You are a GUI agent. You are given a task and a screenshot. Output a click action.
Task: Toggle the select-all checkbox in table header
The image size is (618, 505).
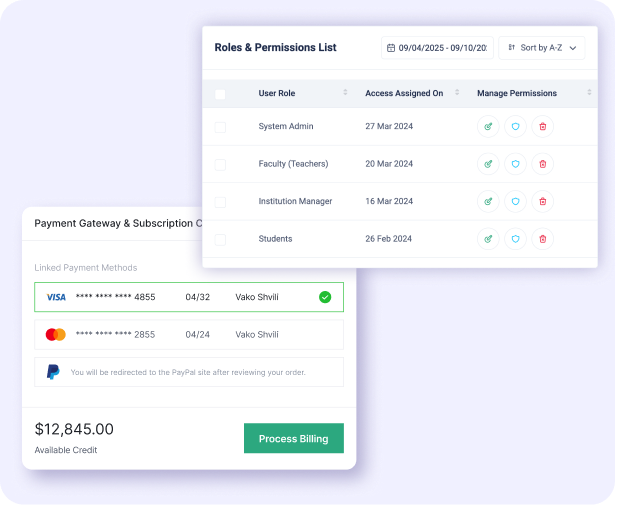(x=220, y=94)
